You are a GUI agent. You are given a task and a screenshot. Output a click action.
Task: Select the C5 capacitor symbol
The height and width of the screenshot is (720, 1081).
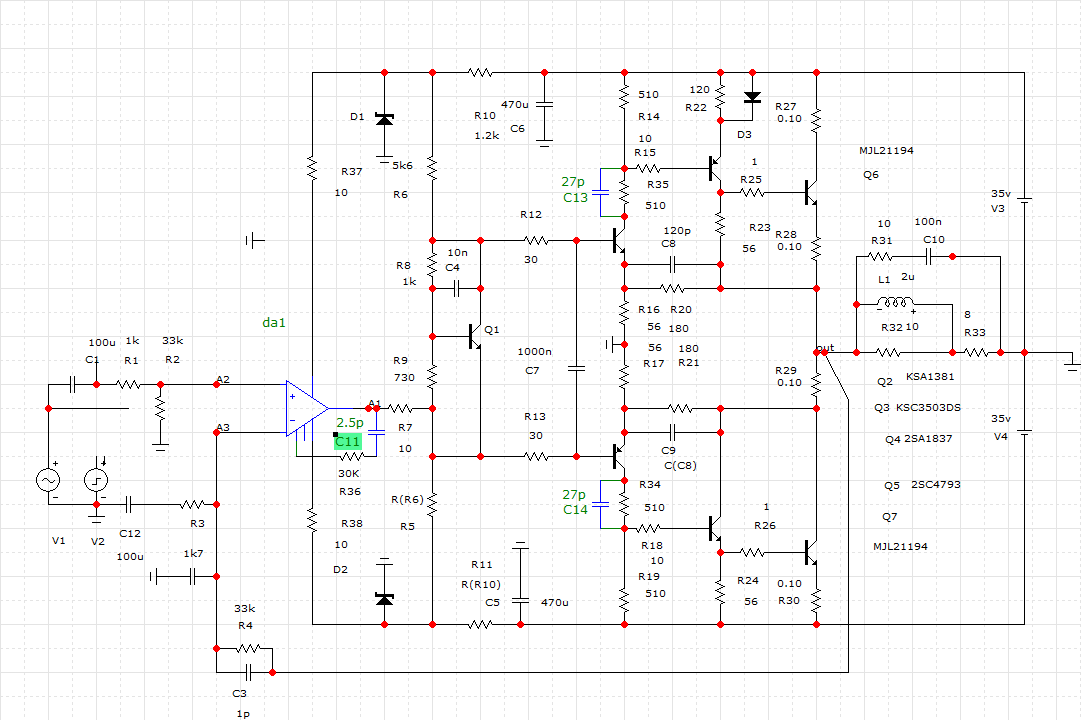click(521, 601)
